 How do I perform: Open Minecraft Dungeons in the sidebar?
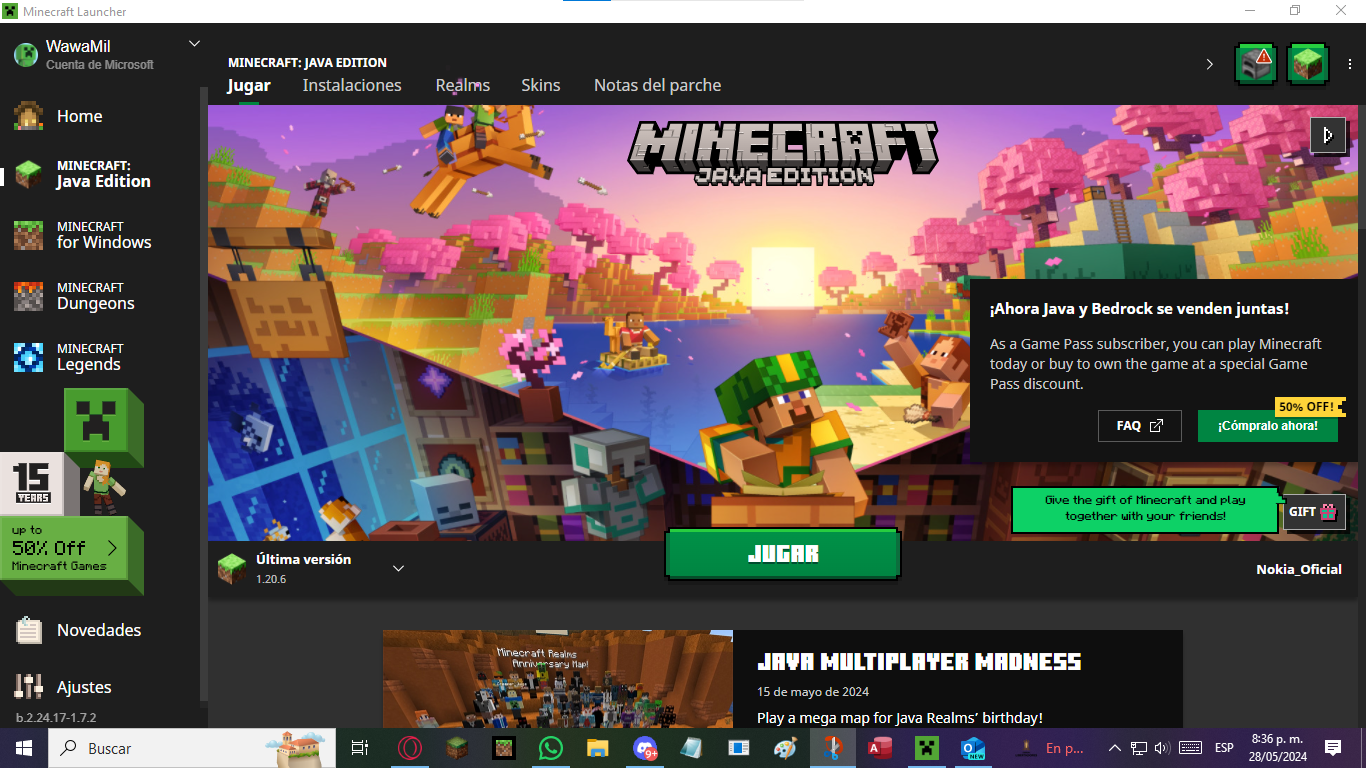pyautogui.click(x=95, y=296)
